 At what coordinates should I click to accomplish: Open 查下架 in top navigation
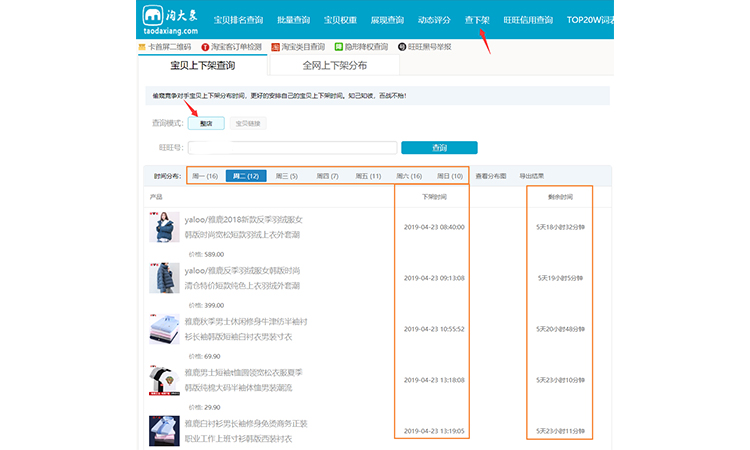477,20
